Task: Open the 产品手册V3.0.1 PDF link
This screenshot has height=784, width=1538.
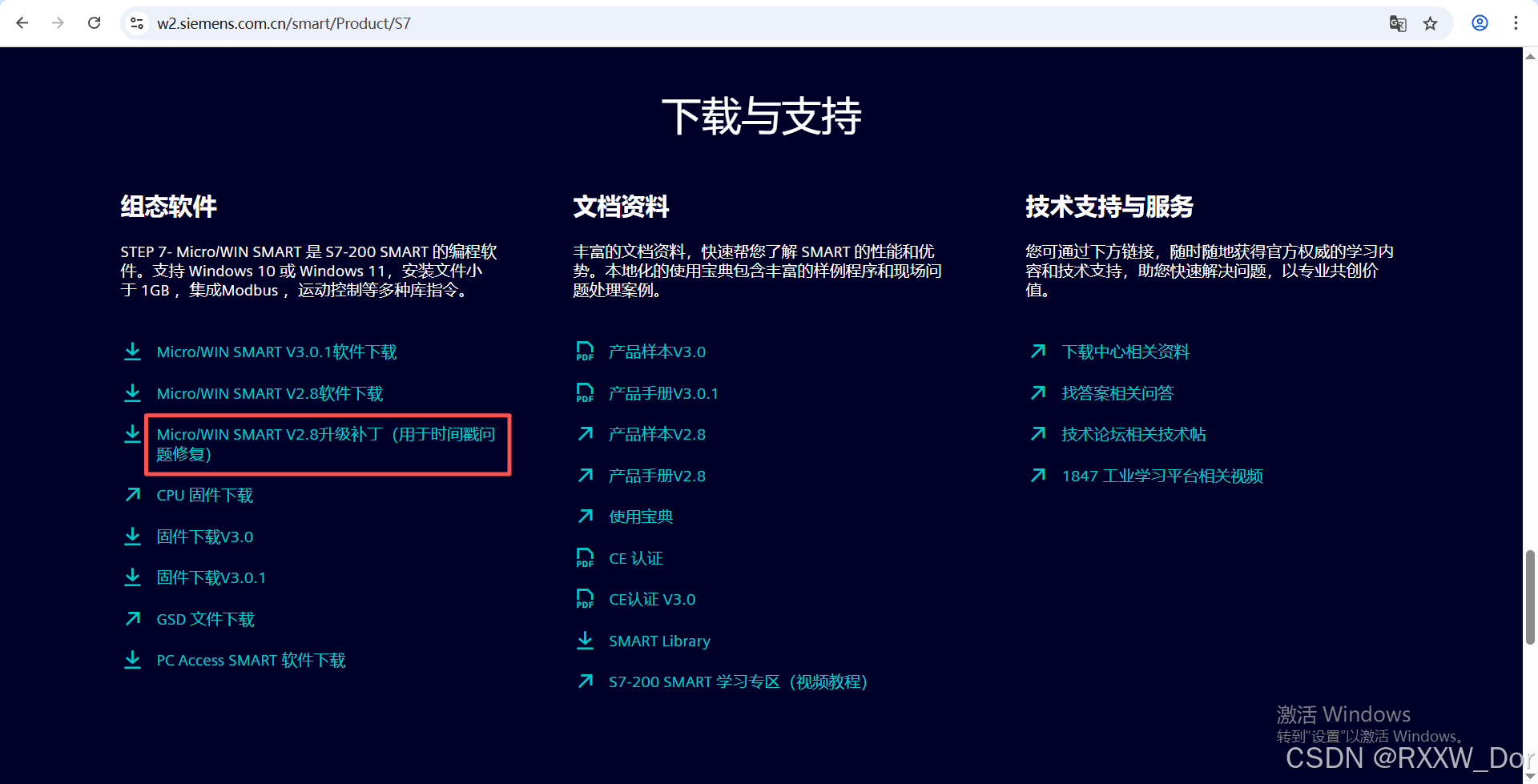Action: [664, 393]
